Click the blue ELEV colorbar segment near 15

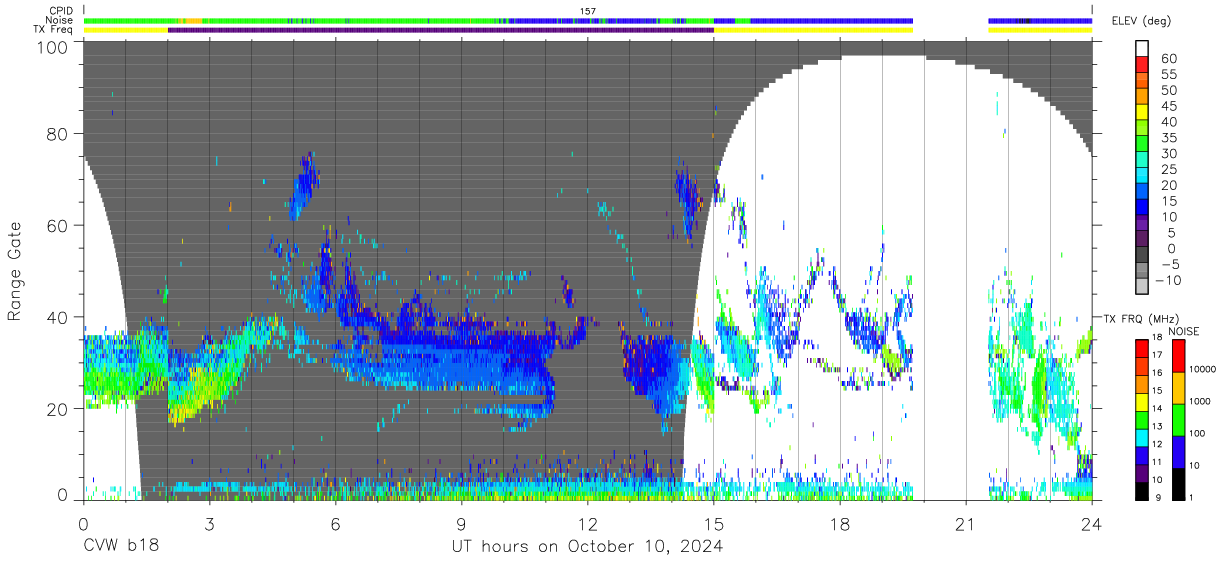click(x=1142, y=208)
